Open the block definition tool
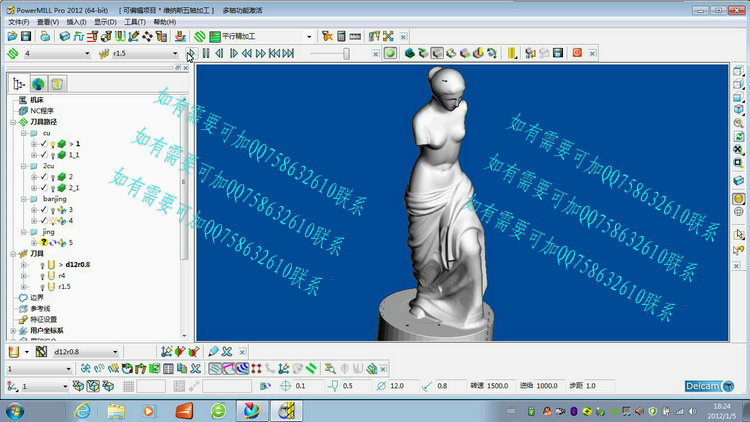Image resolution: width=750 pixels, height=422 pixels. point(65,36)
